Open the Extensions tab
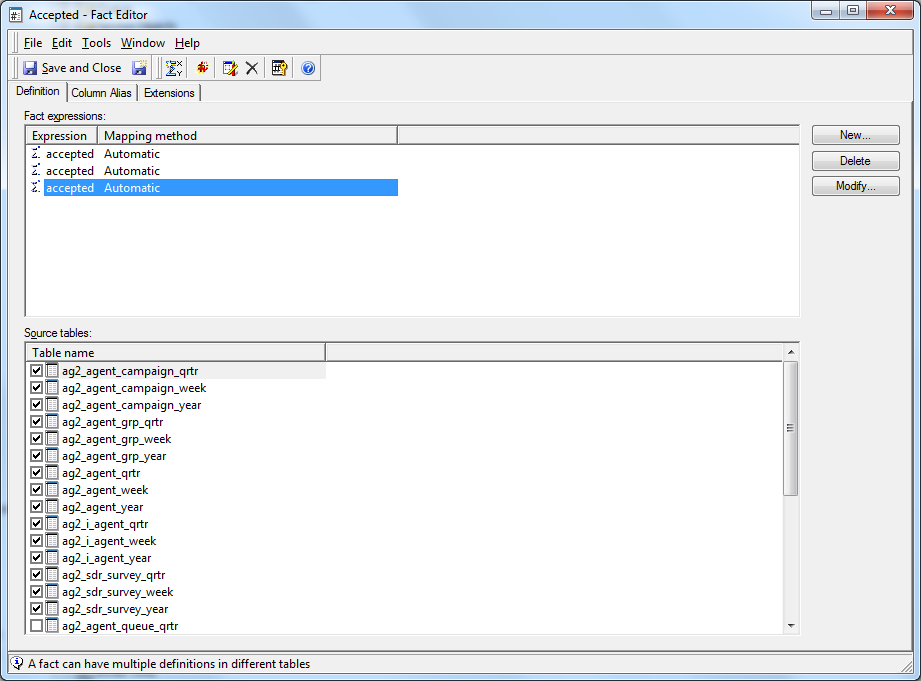The image size is (921, 681). coord(169,93)
